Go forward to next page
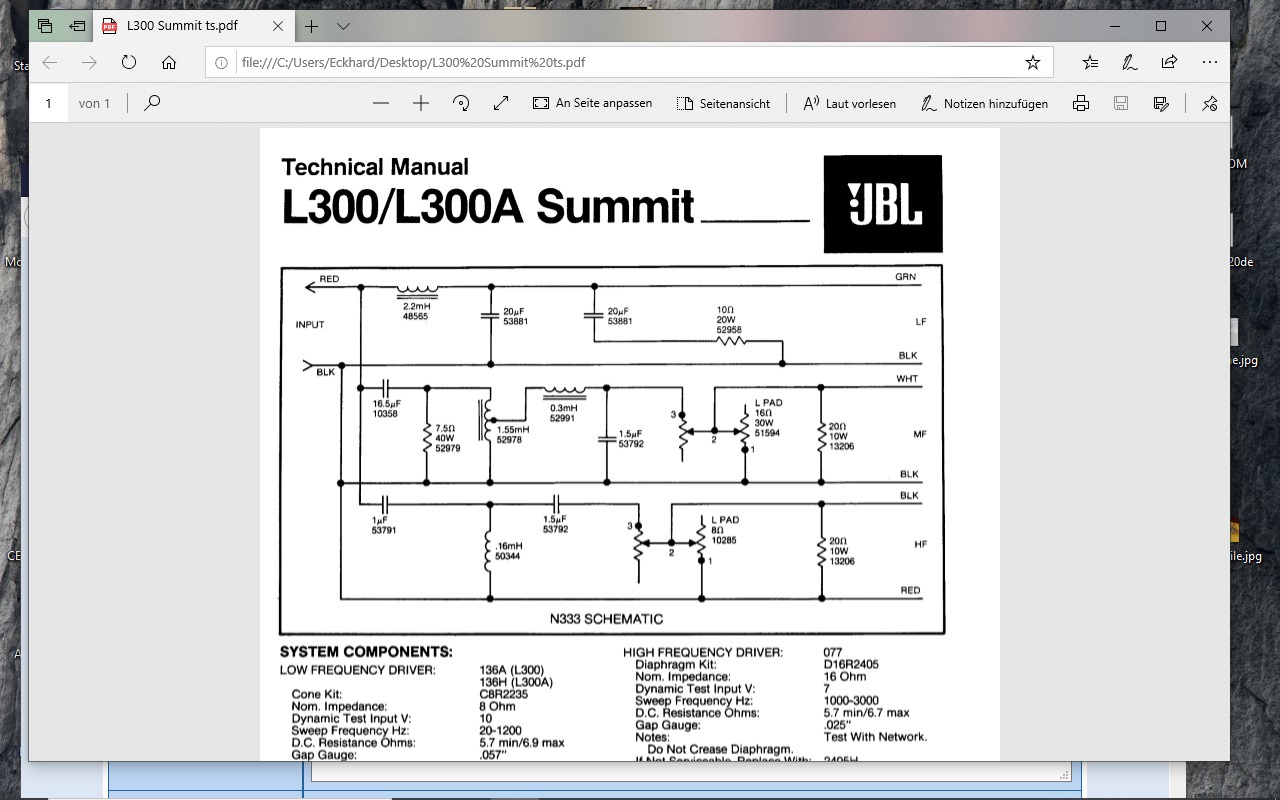1280x800 pixels. [x=89, y=62]
